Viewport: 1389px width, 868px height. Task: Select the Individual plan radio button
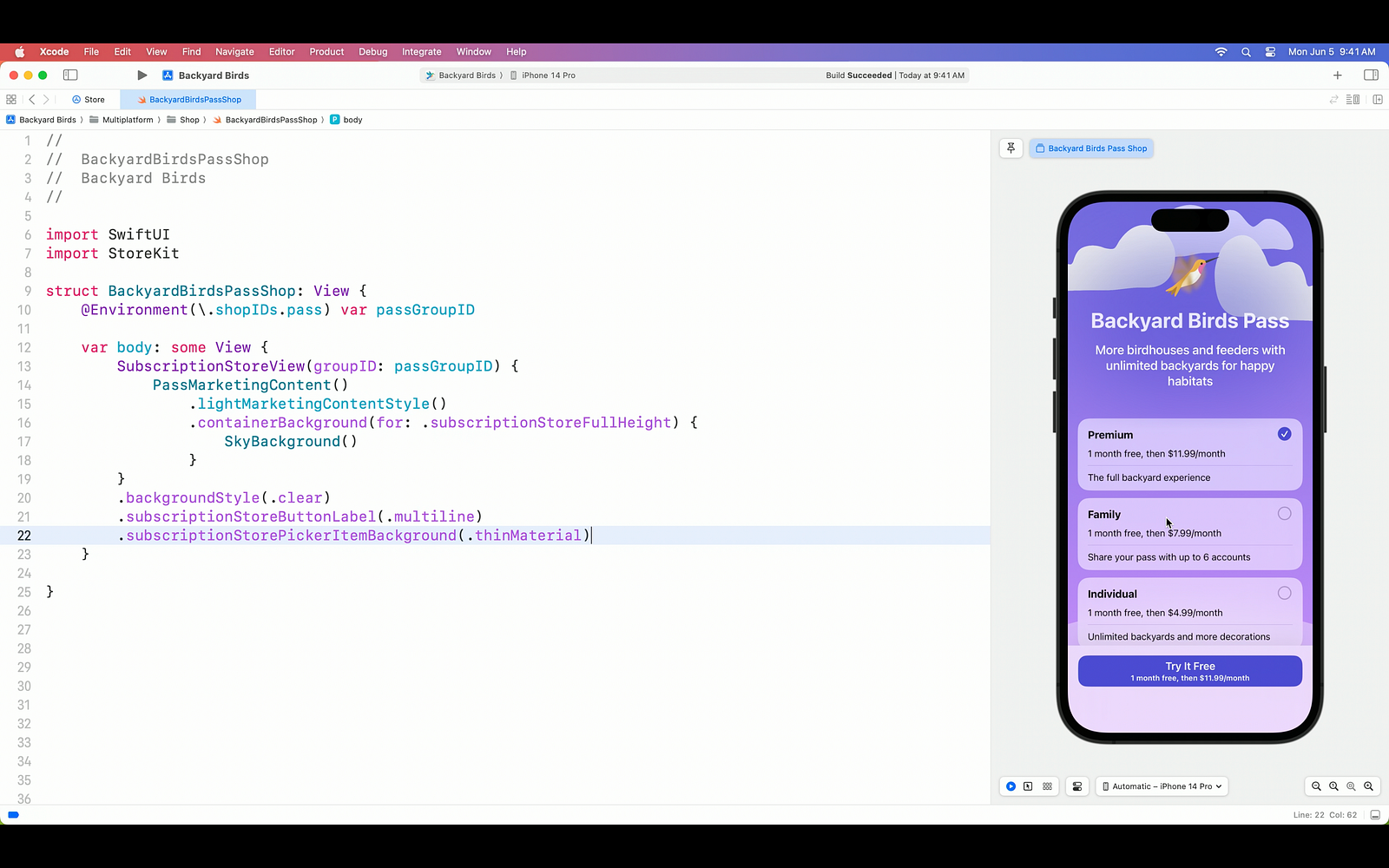(1285, 594)
